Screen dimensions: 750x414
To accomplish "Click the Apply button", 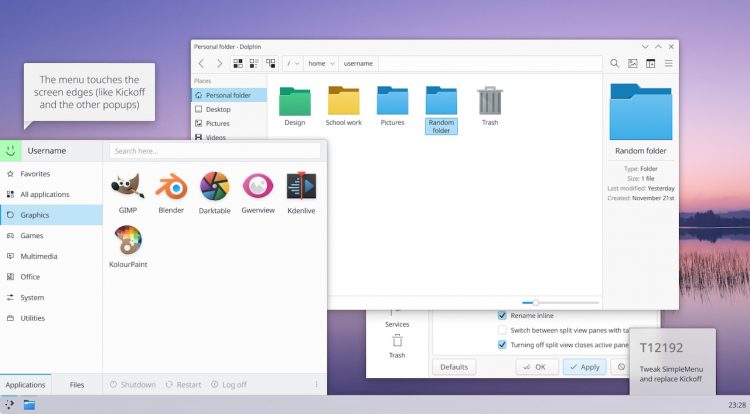I will tap(585, 367).
